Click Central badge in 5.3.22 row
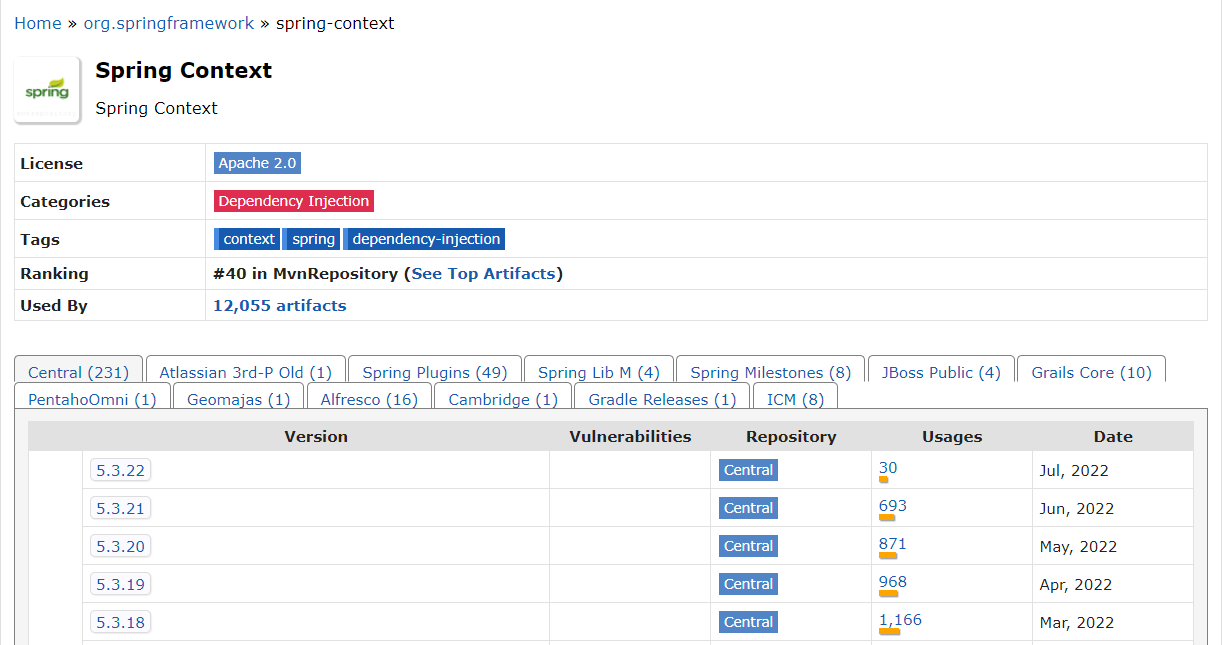 pyautogui.click(x=748, y=470)
